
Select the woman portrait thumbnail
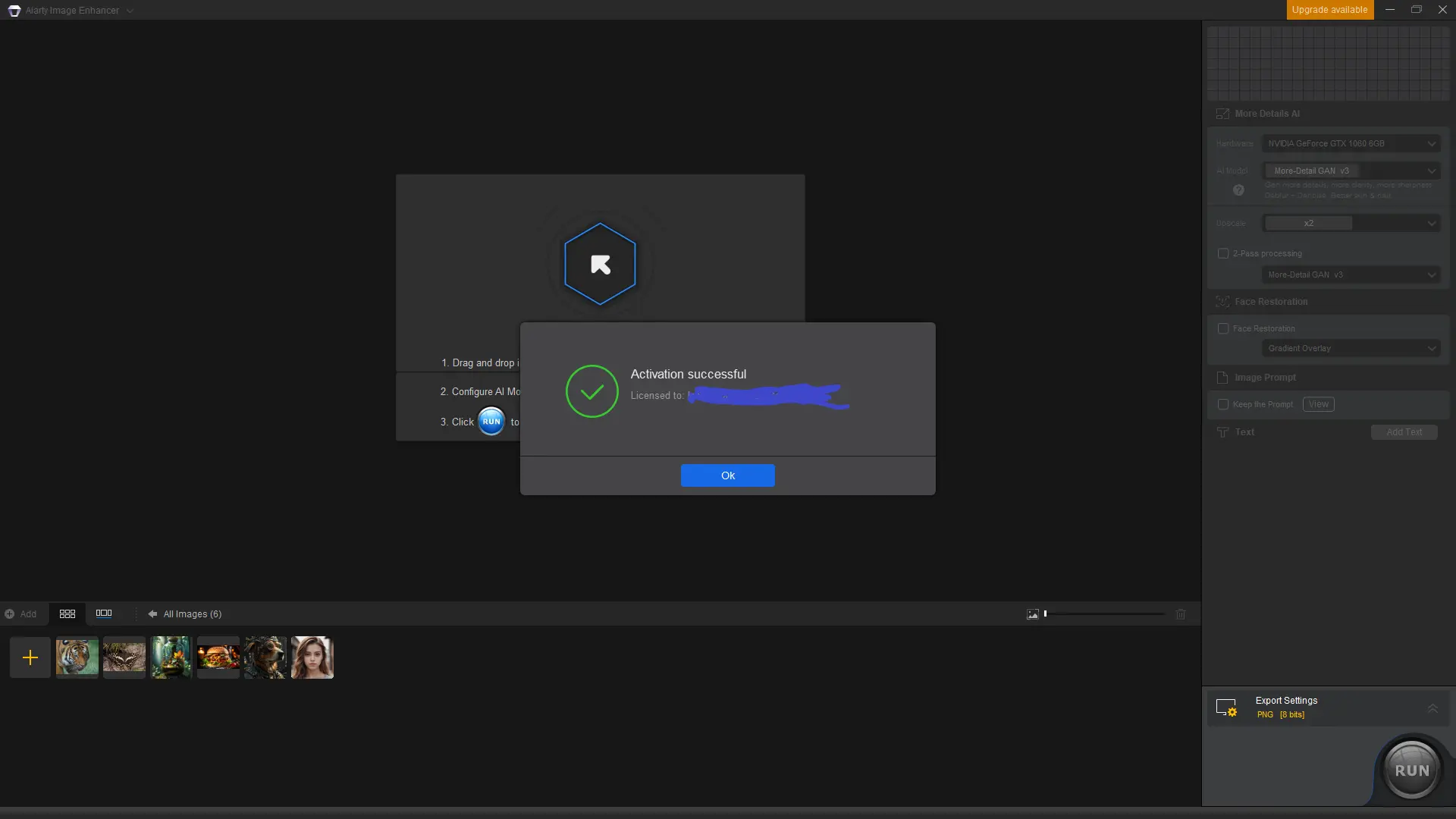[312, 657]
